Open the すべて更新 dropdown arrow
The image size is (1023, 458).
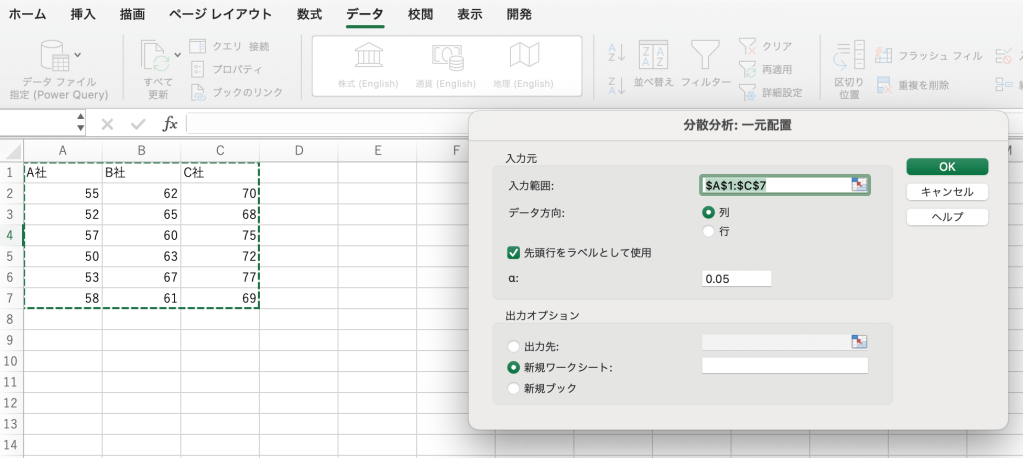(x=178, y=54)
